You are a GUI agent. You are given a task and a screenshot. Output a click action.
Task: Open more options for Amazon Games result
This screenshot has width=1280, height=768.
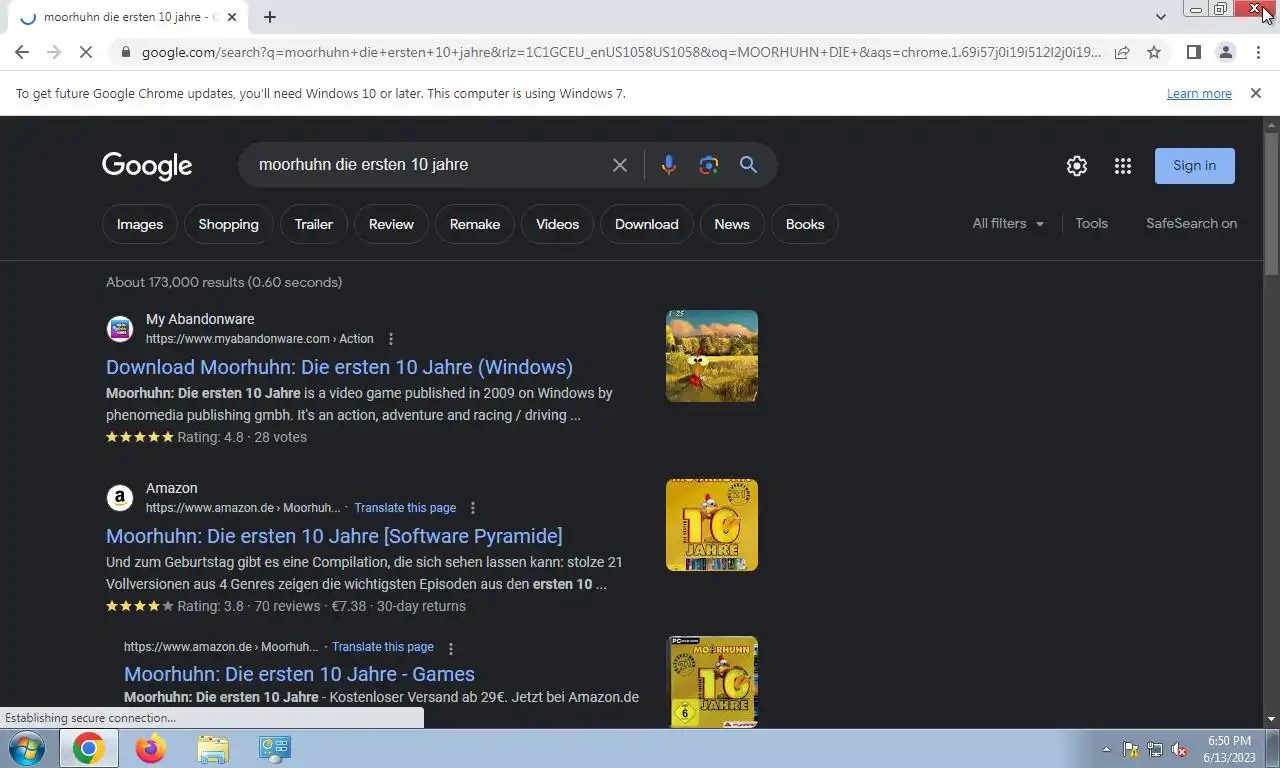click(451, 648)
